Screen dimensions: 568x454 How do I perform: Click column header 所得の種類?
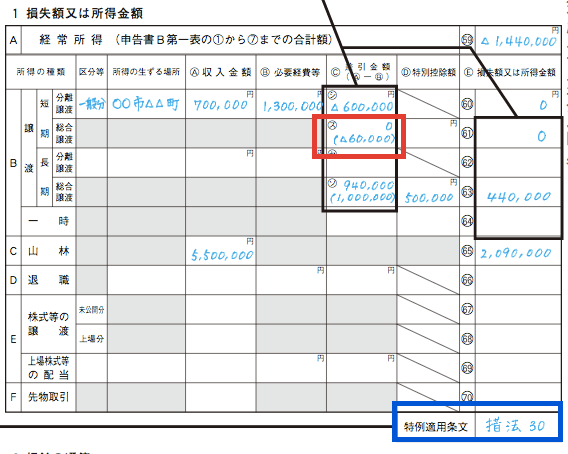click(x=41, y=72)
